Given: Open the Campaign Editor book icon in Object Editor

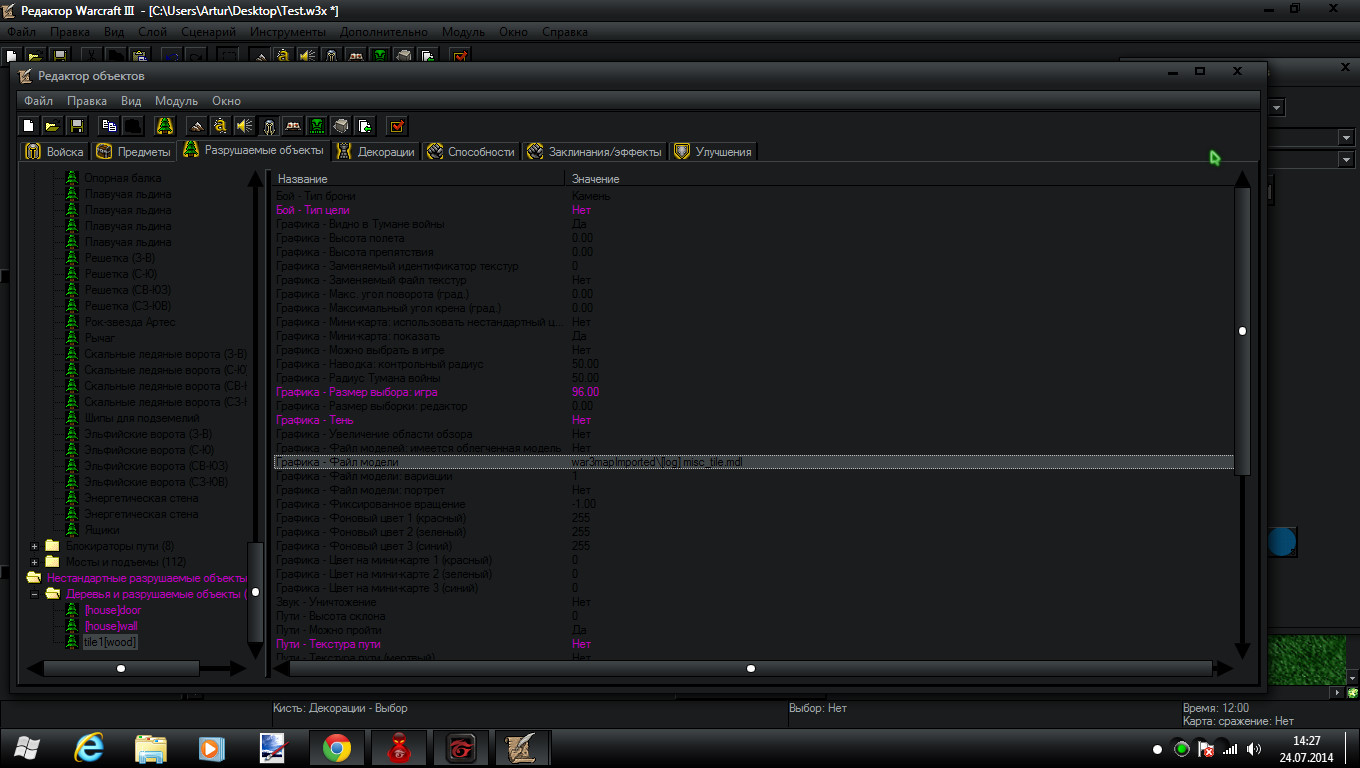Looking at the screenshot, I should coord(293,126).
